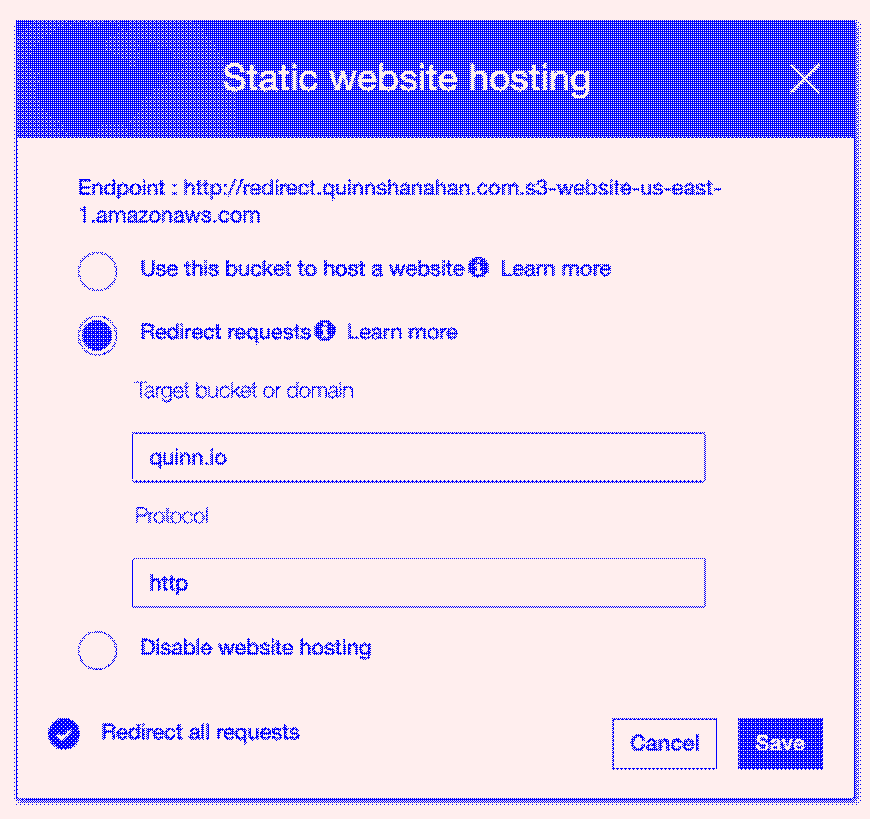The width and height of the screenshot is (870, 819).
Task: Click the Cancel button
Action: [x=664, y=743]
